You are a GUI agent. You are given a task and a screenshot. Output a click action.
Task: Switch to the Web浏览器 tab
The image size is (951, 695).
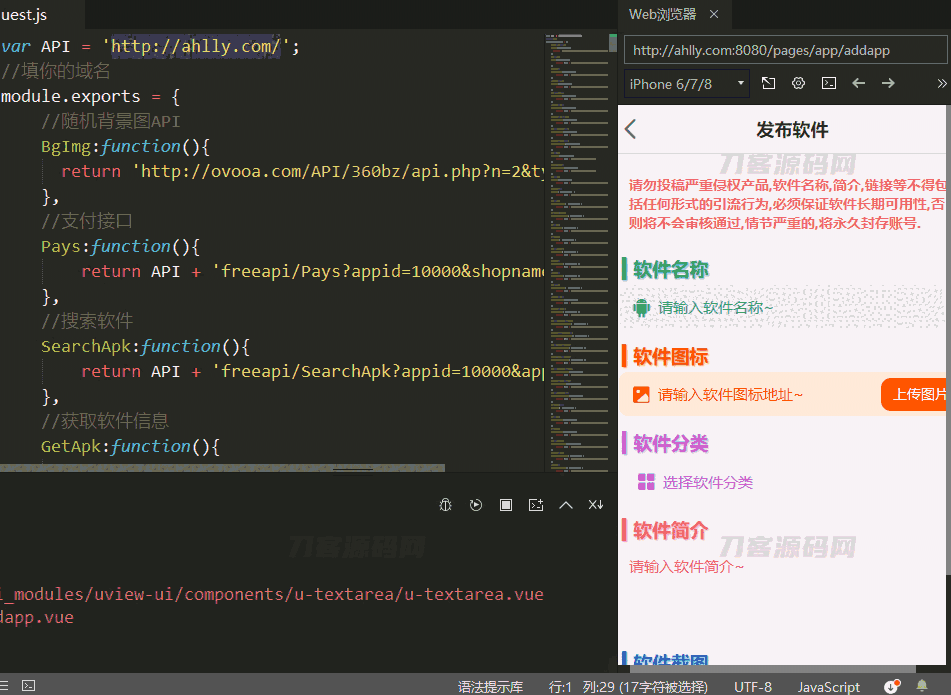661,14
